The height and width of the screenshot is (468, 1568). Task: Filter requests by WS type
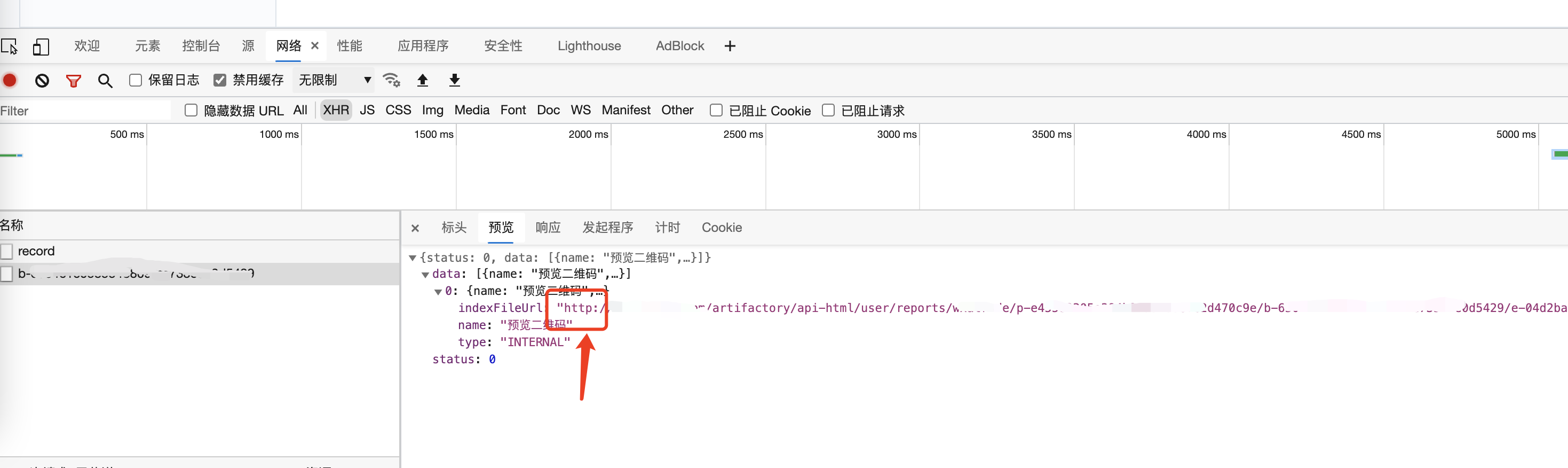tap(581, 110)
